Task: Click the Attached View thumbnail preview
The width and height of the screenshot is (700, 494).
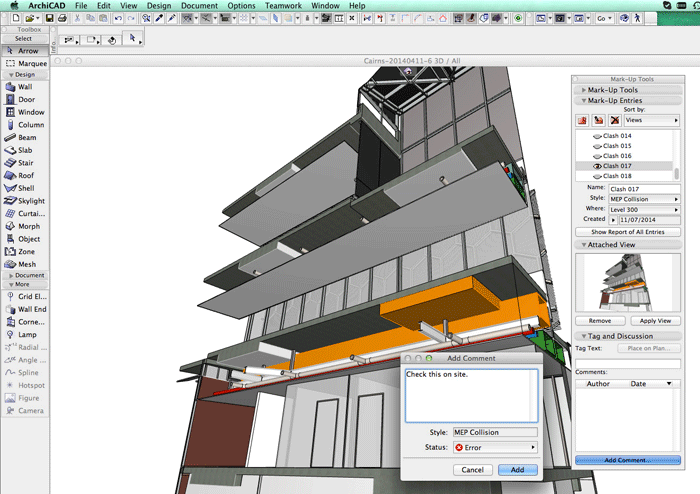Action: (627, 283)
